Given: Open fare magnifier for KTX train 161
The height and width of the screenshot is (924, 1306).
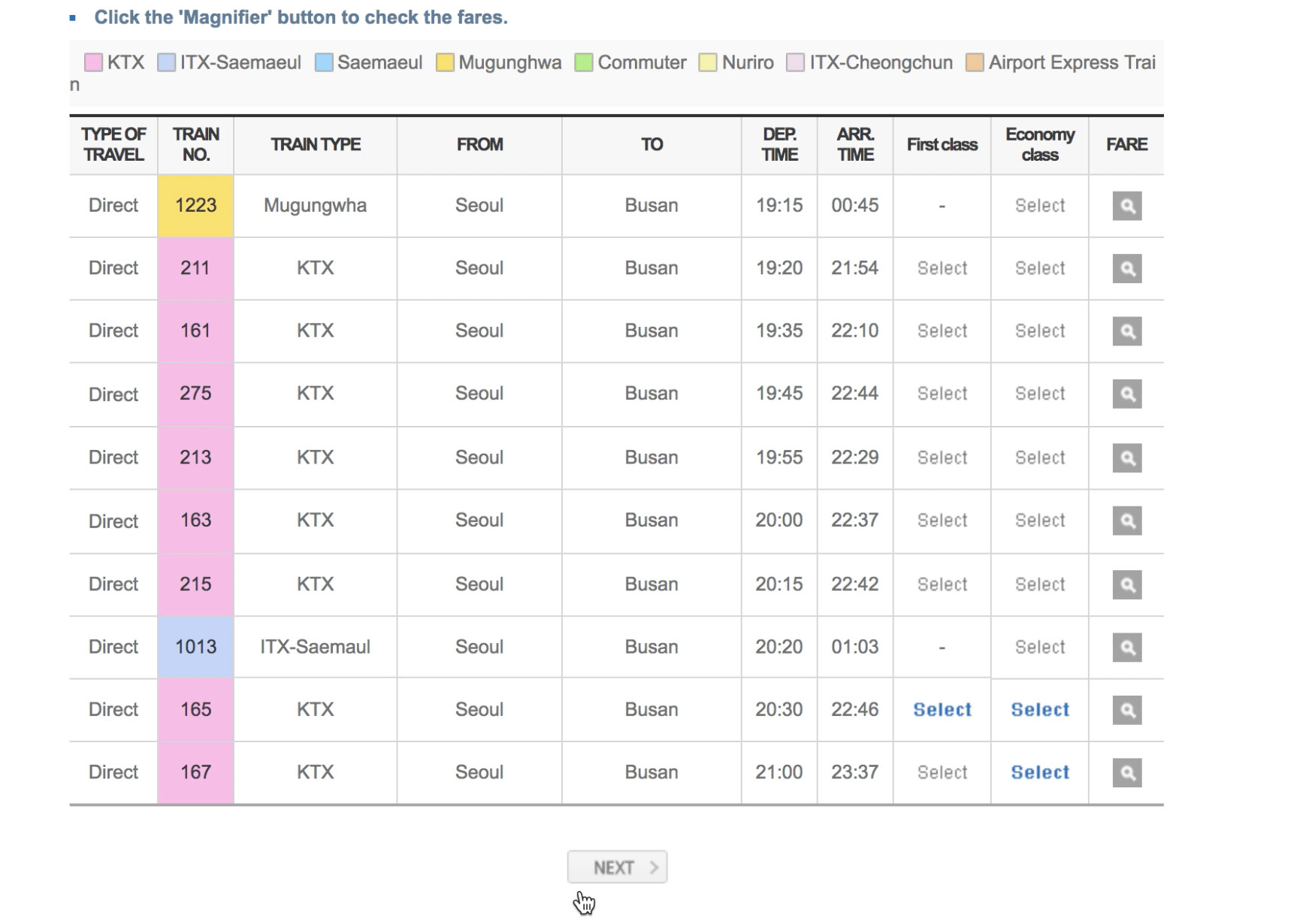Looking at the screenshot, I should click(x=1126, y=331).
